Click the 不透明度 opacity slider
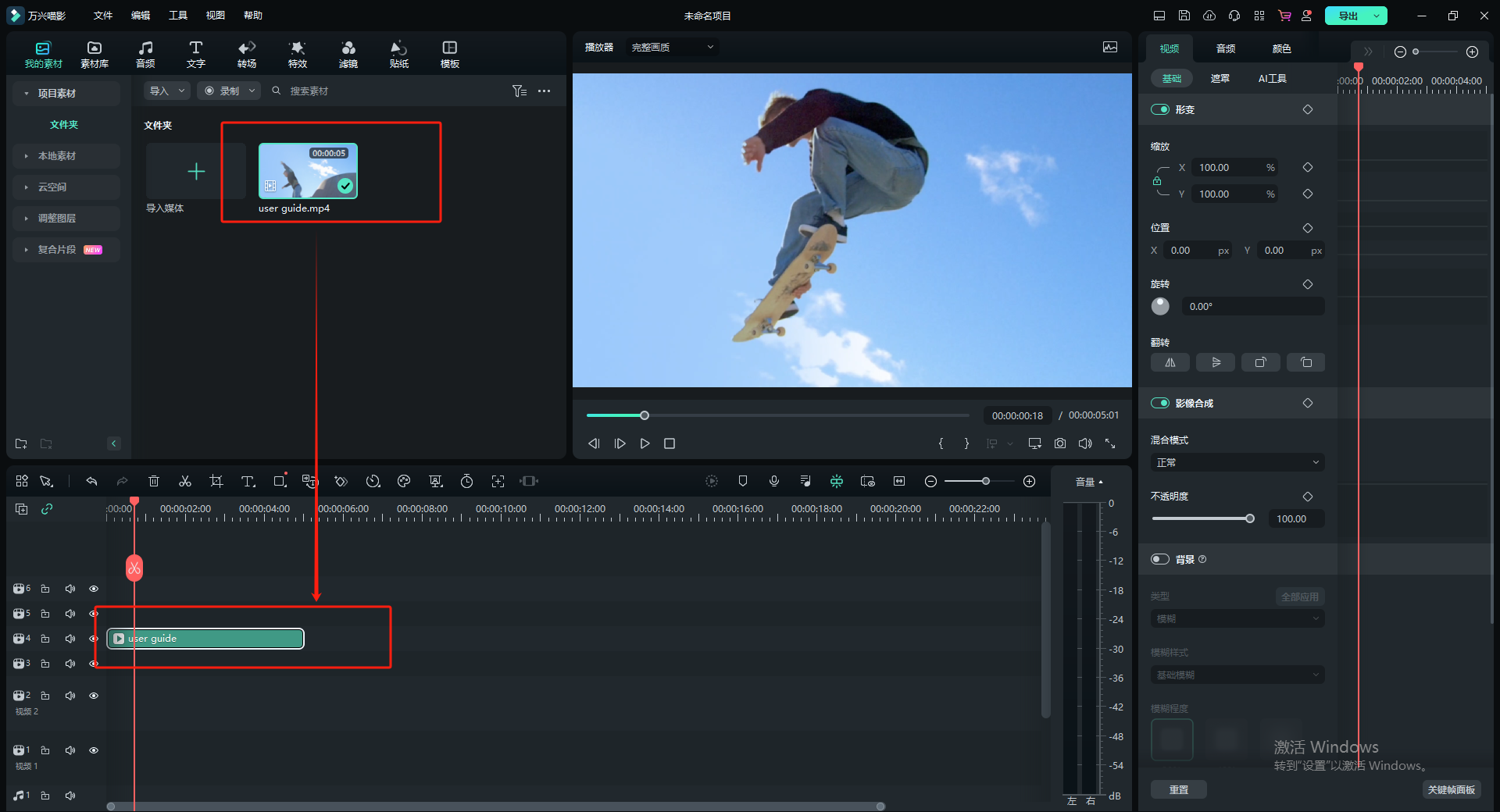 (x=1202, y=519)
